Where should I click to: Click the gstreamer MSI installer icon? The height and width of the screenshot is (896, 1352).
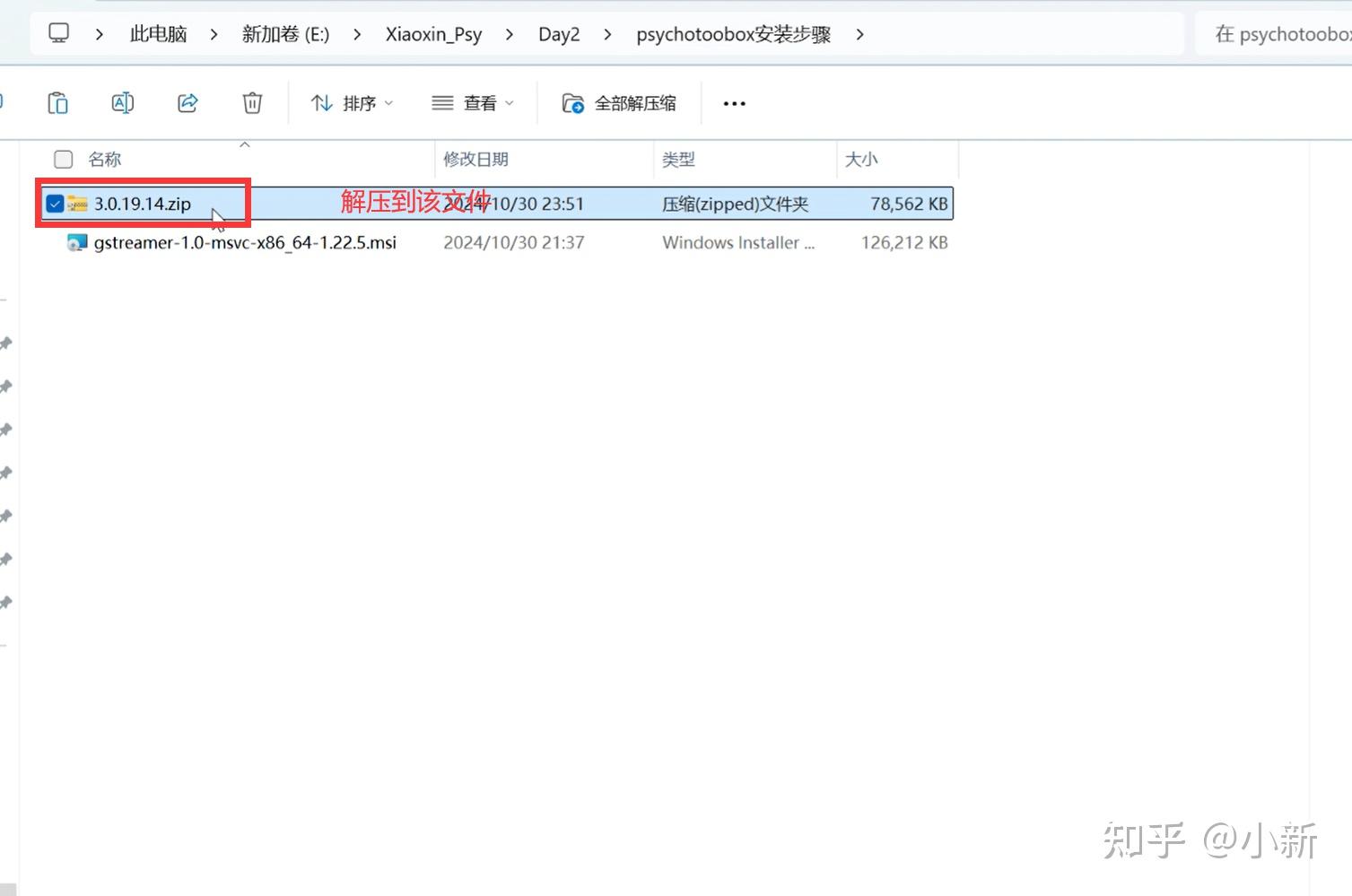[79, 242]
